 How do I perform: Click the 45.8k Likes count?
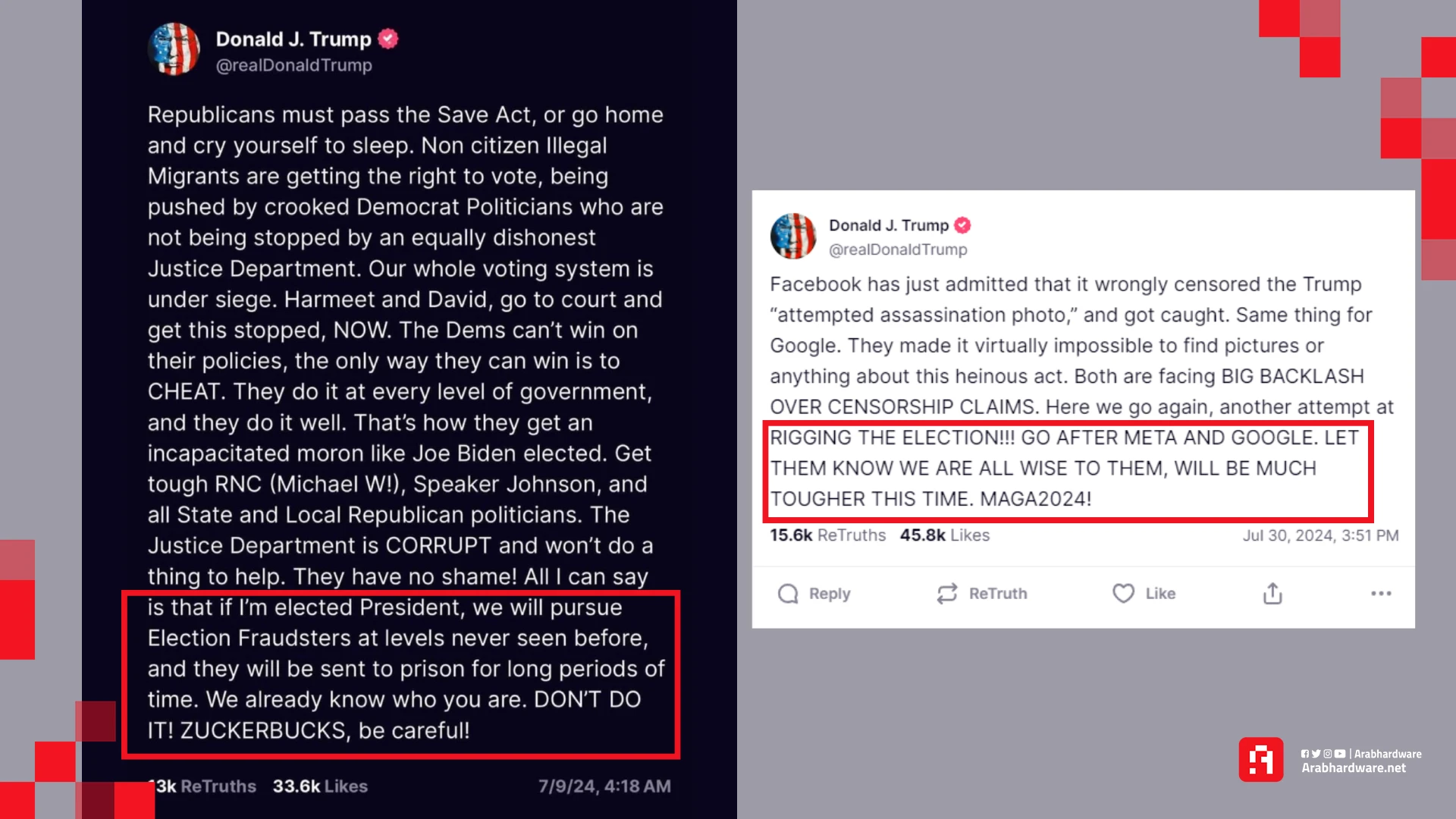click(x=945, y=535)
